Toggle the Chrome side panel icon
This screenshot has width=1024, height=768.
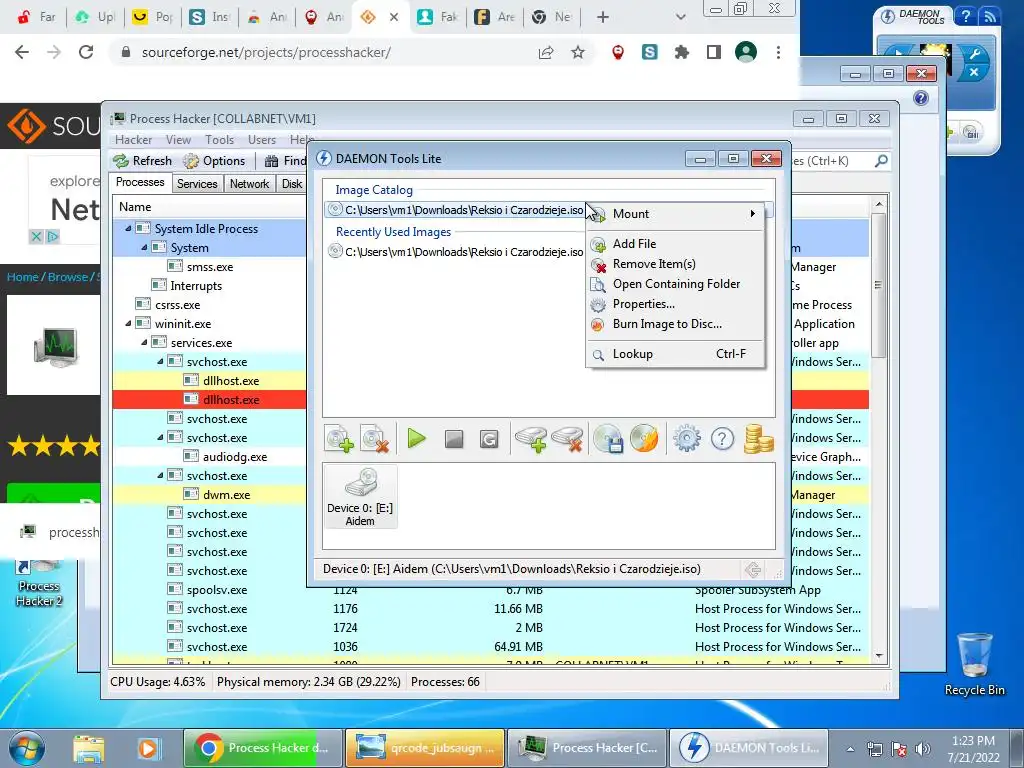[x=714, y=52]
